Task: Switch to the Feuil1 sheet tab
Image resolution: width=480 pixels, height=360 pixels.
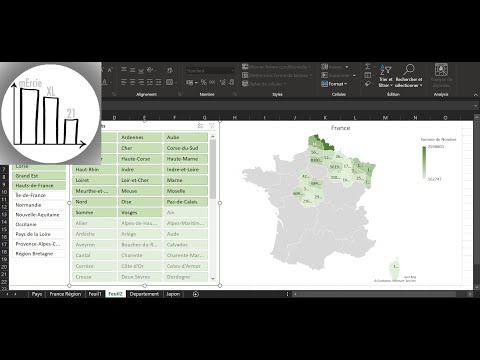Action: click(x=95, y=294)
